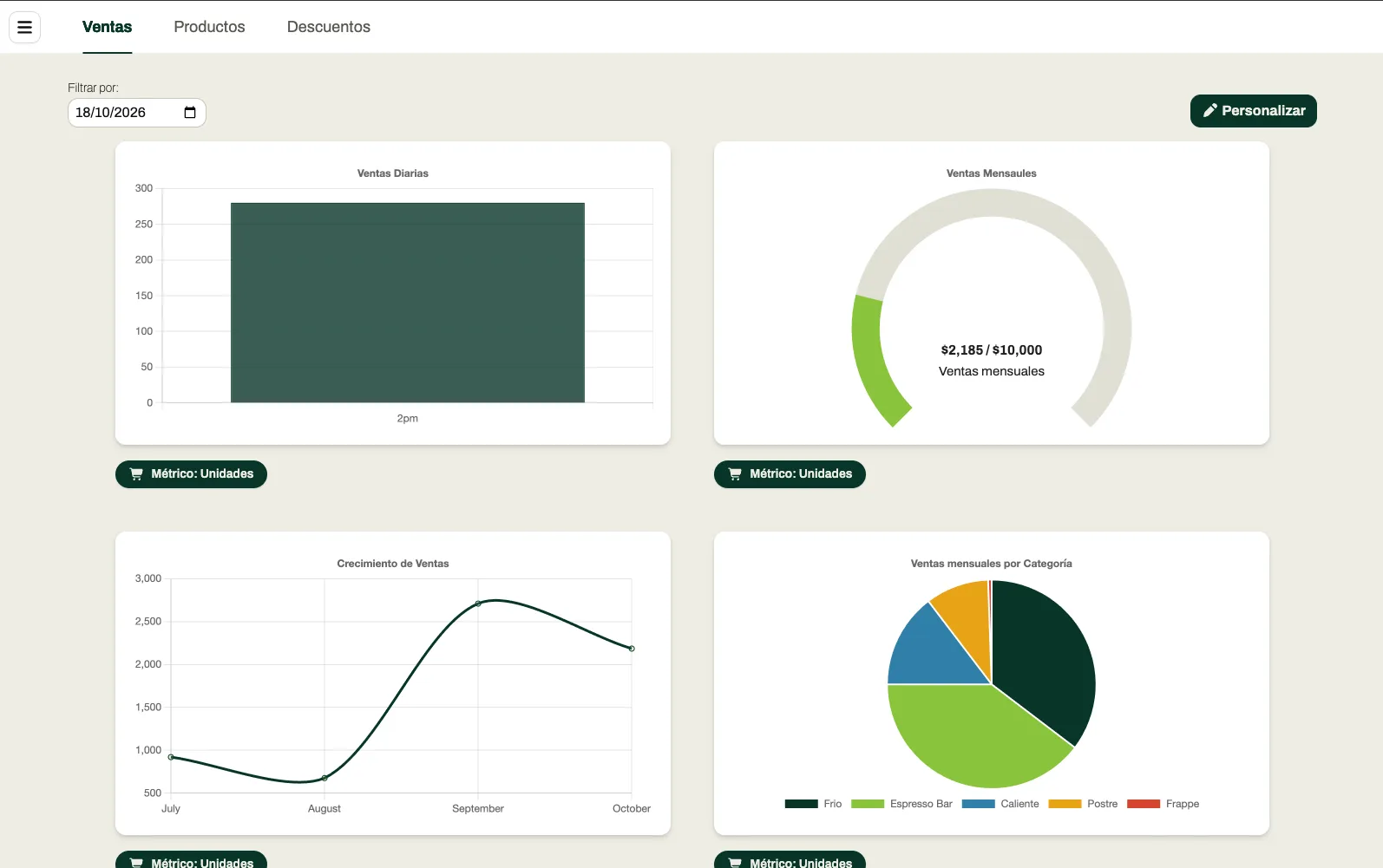Click the "Crecimiento de Ventas" chart title

point(393,564)
